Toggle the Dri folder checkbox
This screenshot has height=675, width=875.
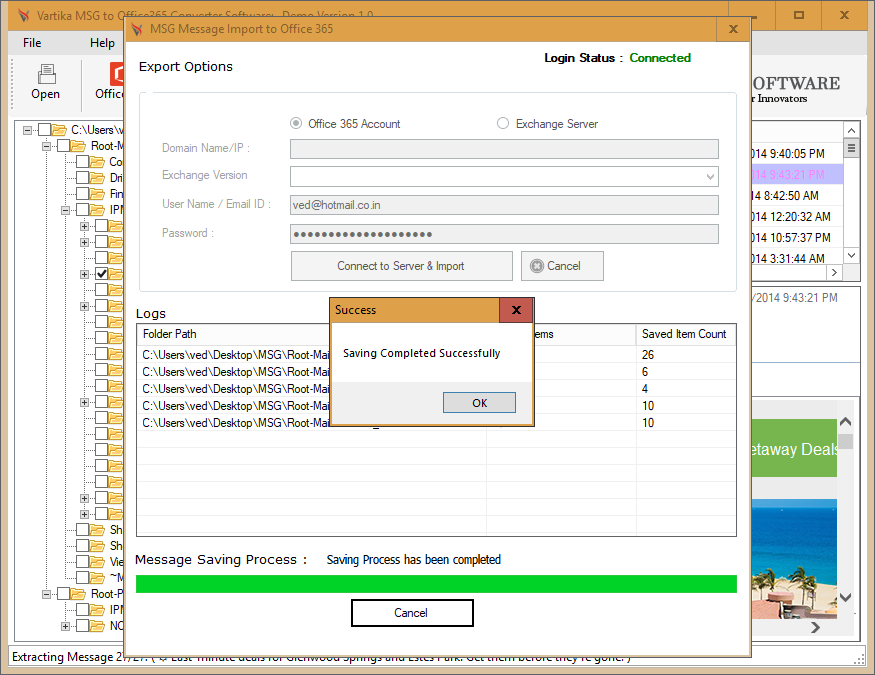pos(83,178)
